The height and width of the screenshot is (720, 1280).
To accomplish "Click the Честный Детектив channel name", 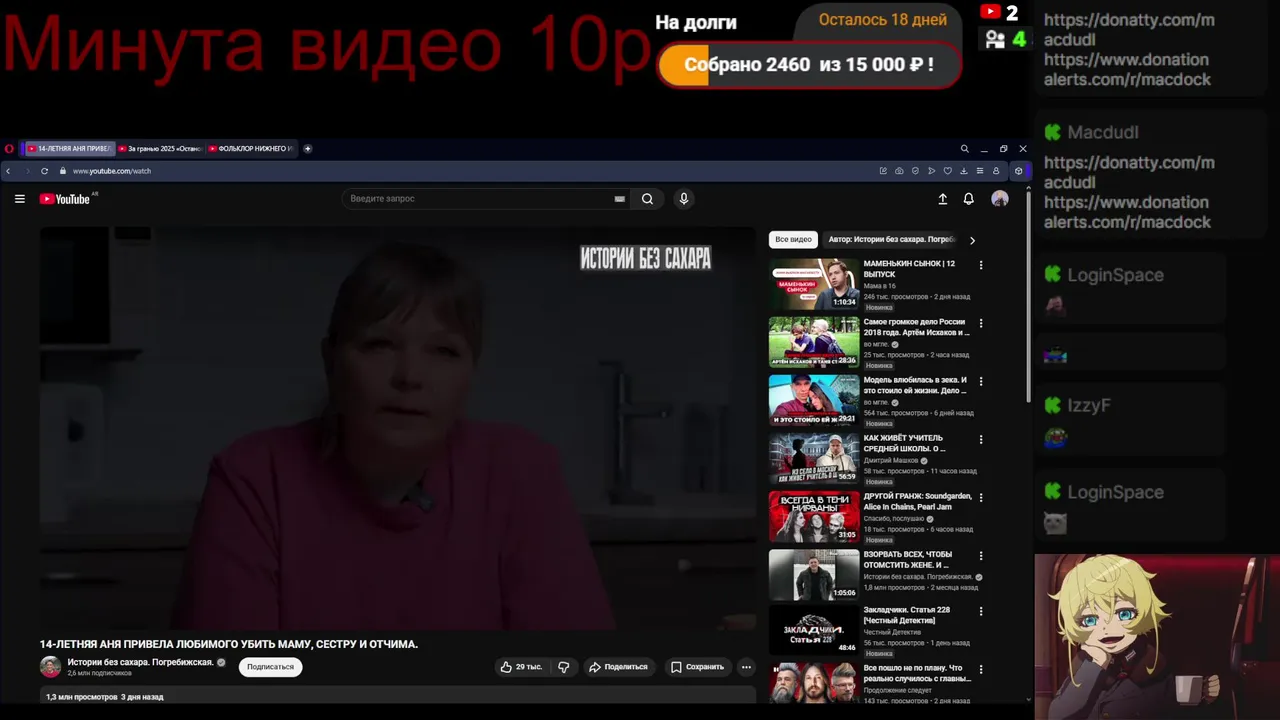I will point(892,632).
